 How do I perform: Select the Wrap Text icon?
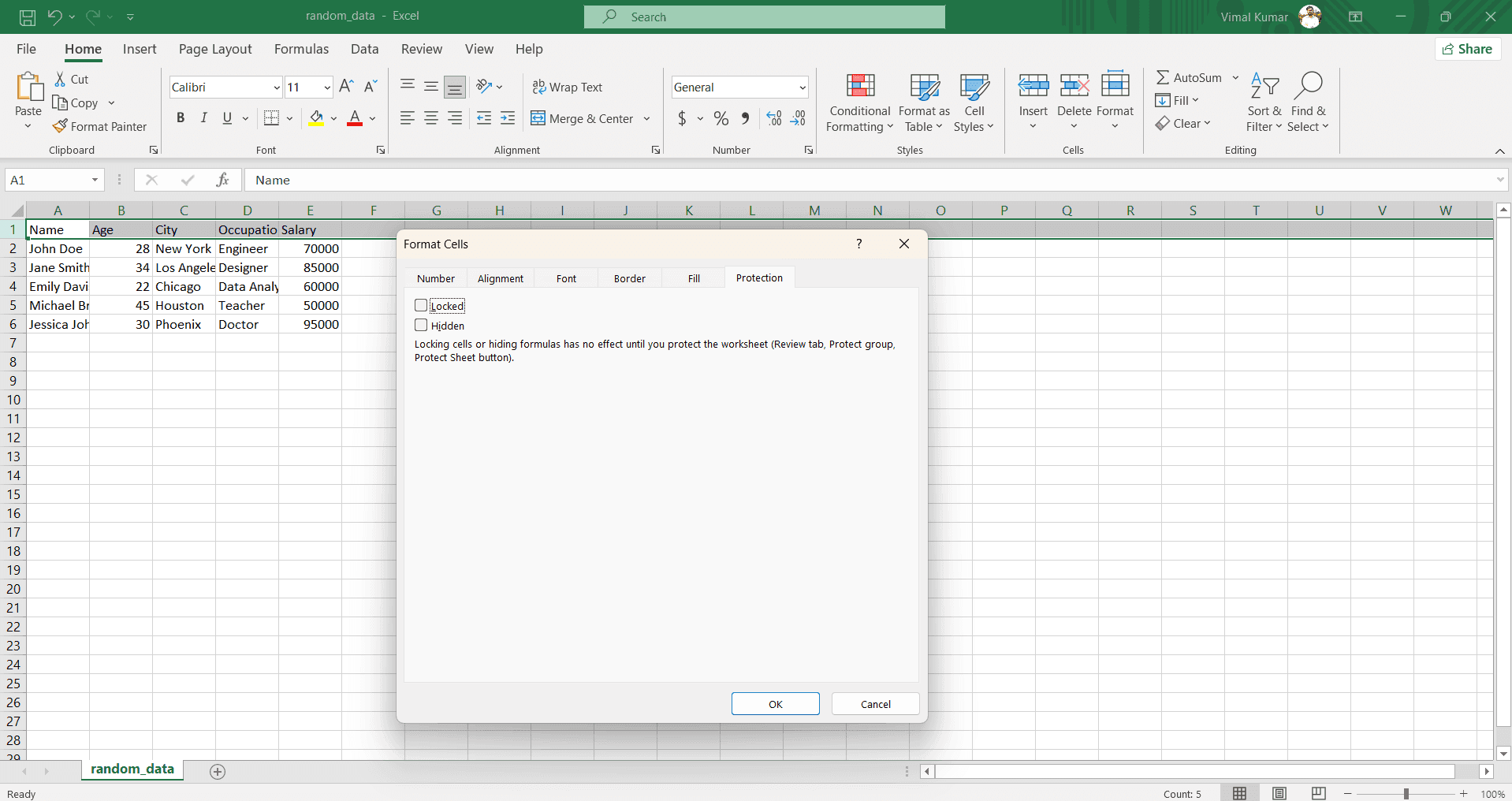click(568, 87)
